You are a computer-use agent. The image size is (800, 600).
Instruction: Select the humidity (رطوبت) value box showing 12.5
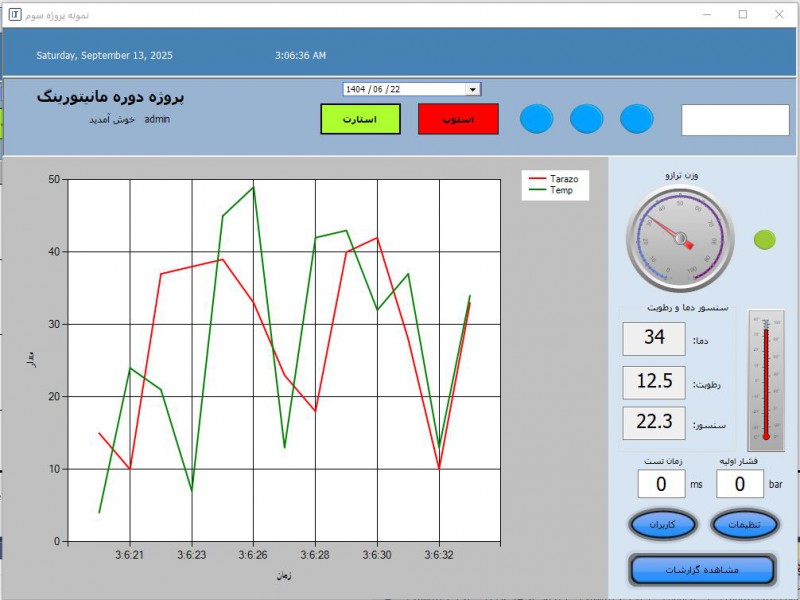(x=654, y=381)
